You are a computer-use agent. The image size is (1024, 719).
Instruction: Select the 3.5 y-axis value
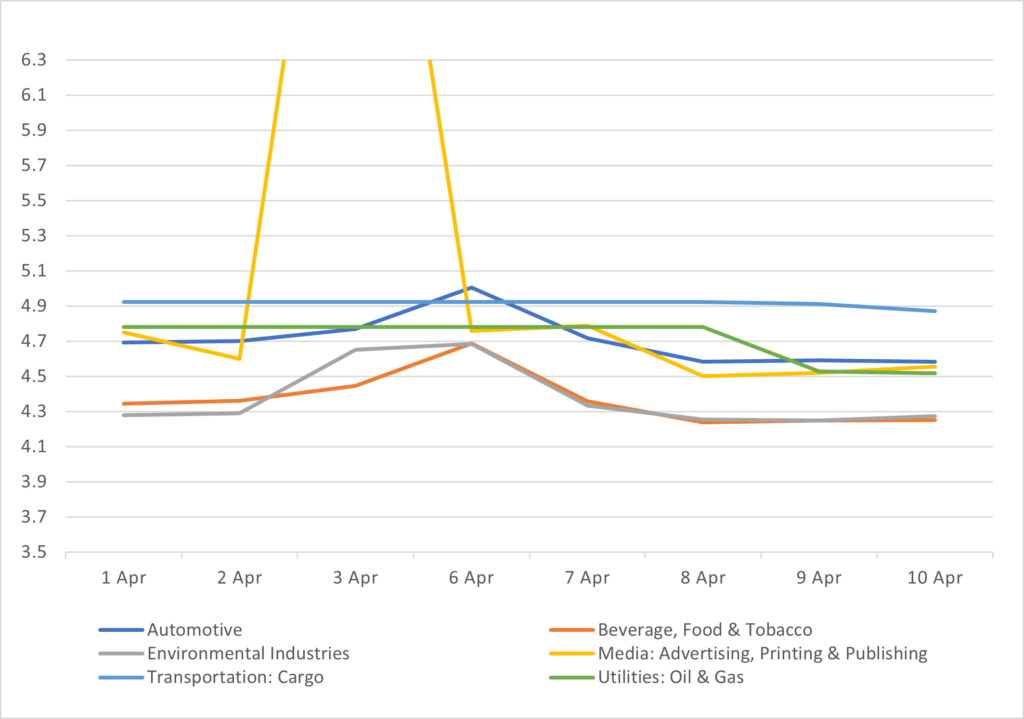pos(33,553)
